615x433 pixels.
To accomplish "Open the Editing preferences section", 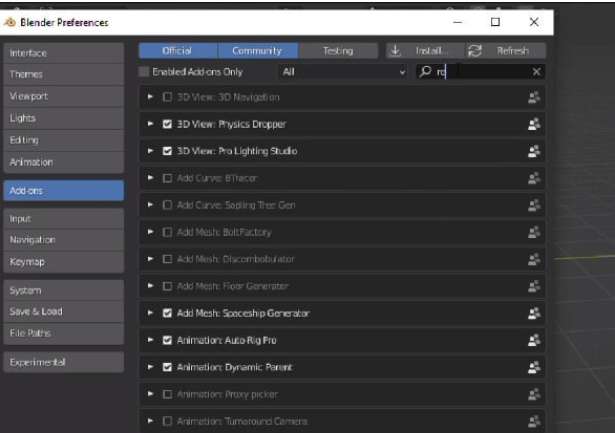I will pyautogui.click(x=64, y=140).
